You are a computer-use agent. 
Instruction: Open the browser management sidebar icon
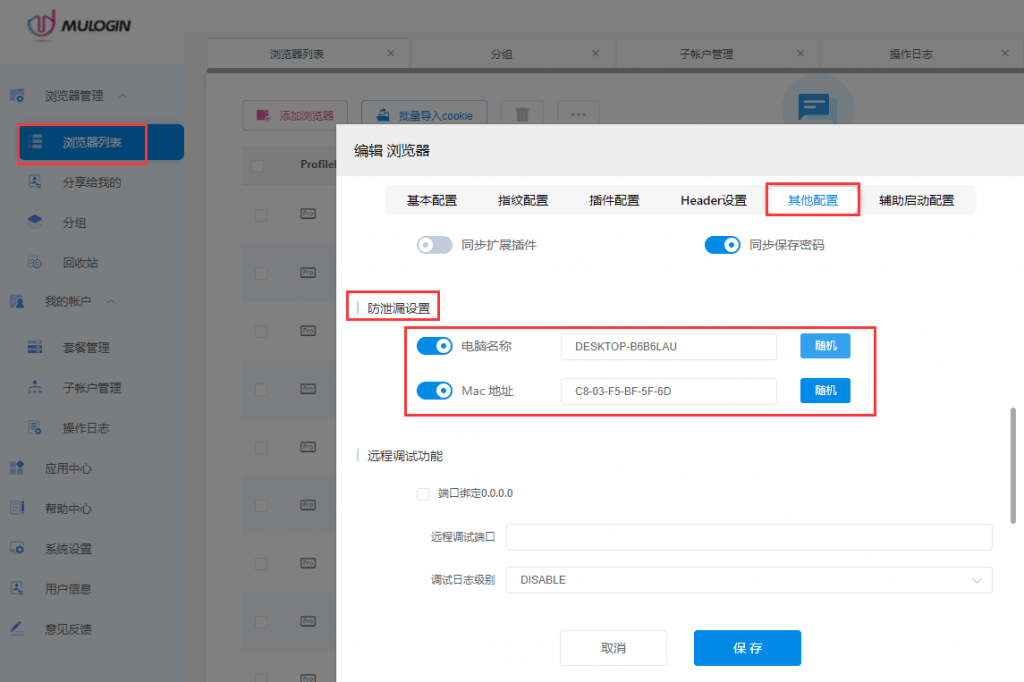point(17,95)
